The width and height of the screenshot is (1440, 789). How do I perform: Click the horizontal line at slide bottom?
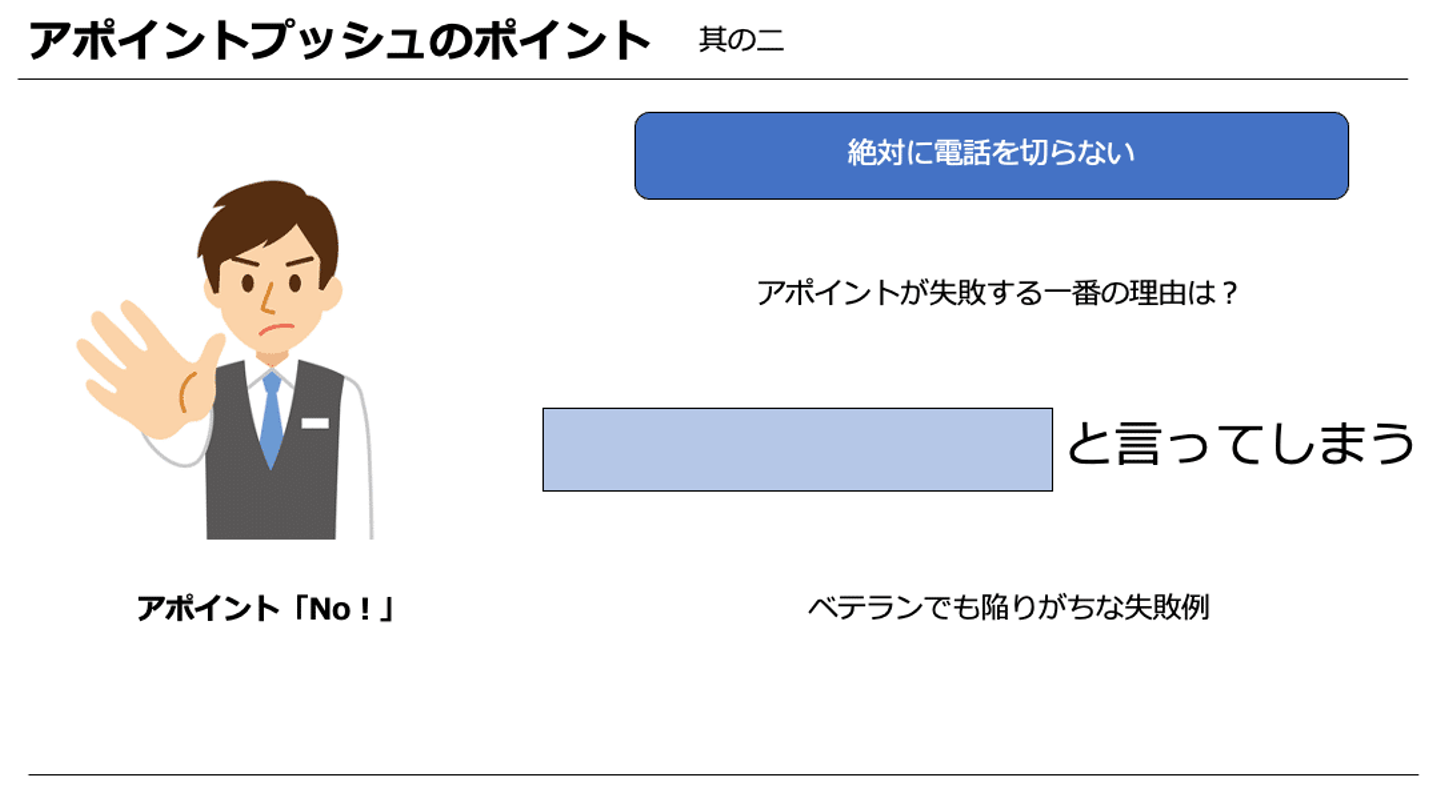tap(722, 774)
